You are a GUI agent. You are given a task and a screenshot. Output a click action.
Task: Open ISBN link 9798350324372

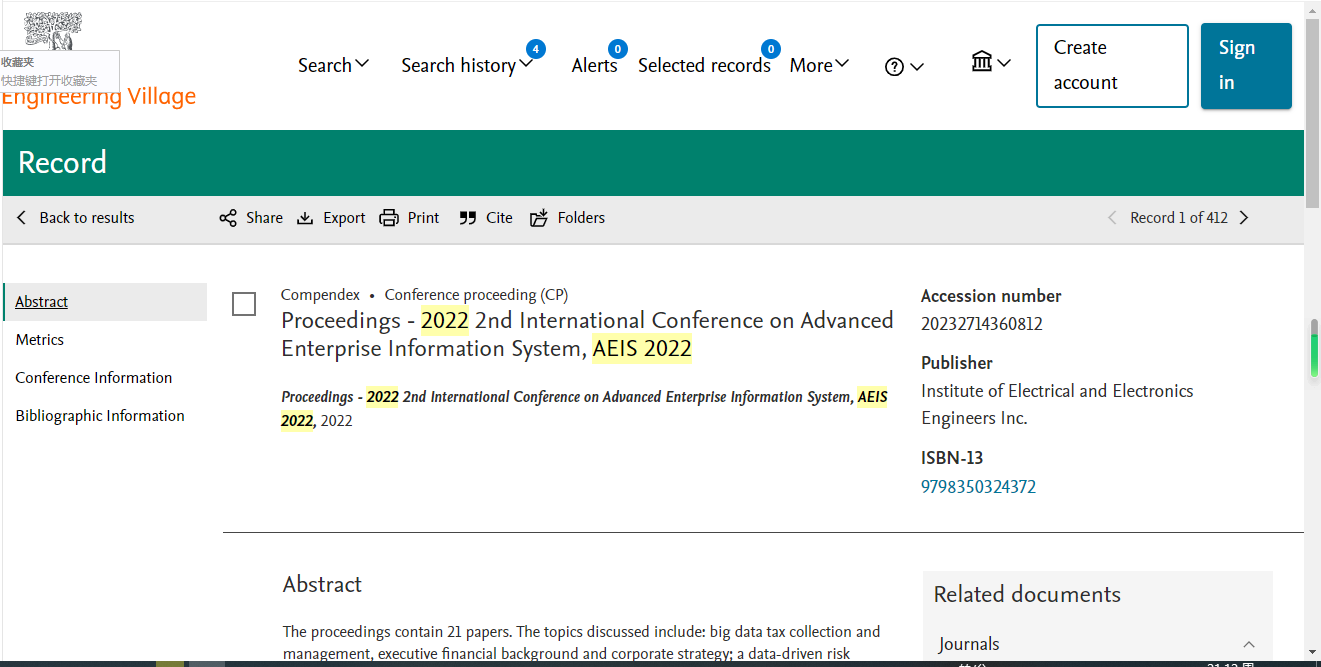(x=978, y=487)
